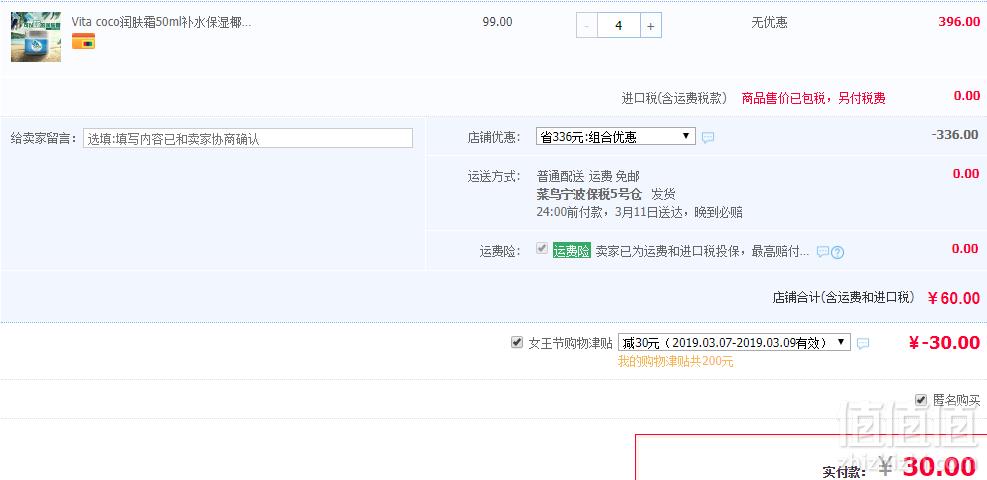This screenshot has height=480, width=987.
Task: Click the 店铺合计(含运费和进口税) label
Action: point(843,298)
